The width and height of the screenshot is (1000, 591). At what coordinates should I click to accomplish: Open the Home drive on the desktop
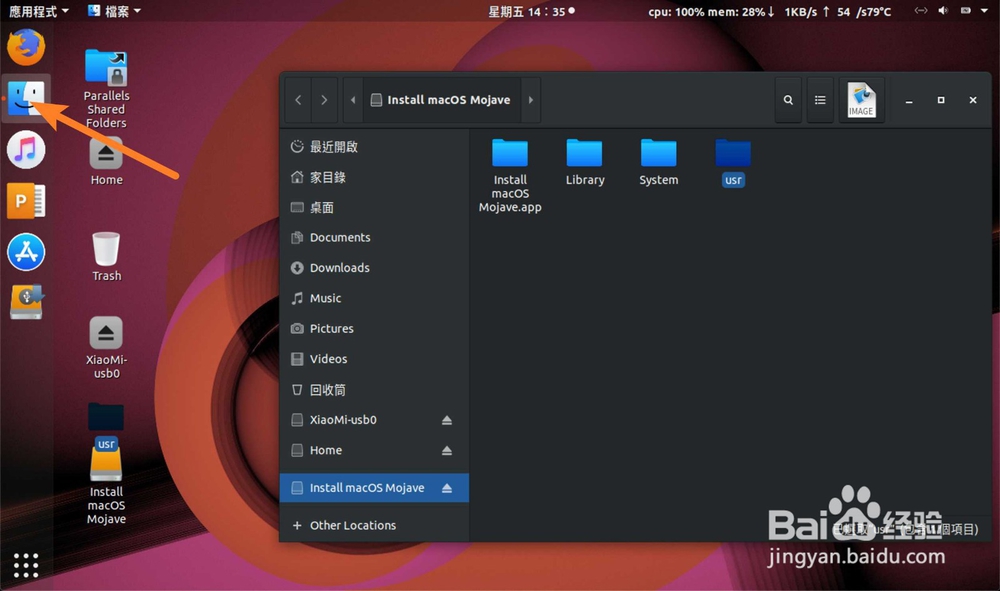pos(106,163)
